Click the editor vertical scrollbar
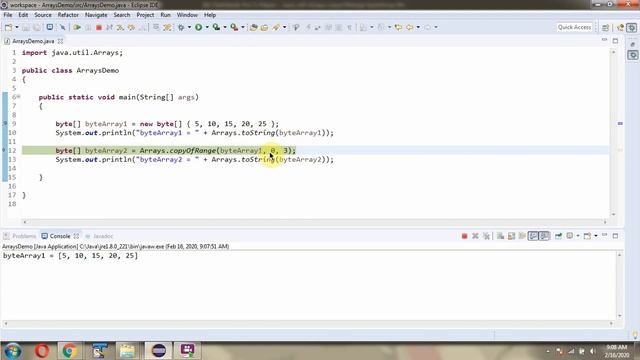 pos(613,133)
